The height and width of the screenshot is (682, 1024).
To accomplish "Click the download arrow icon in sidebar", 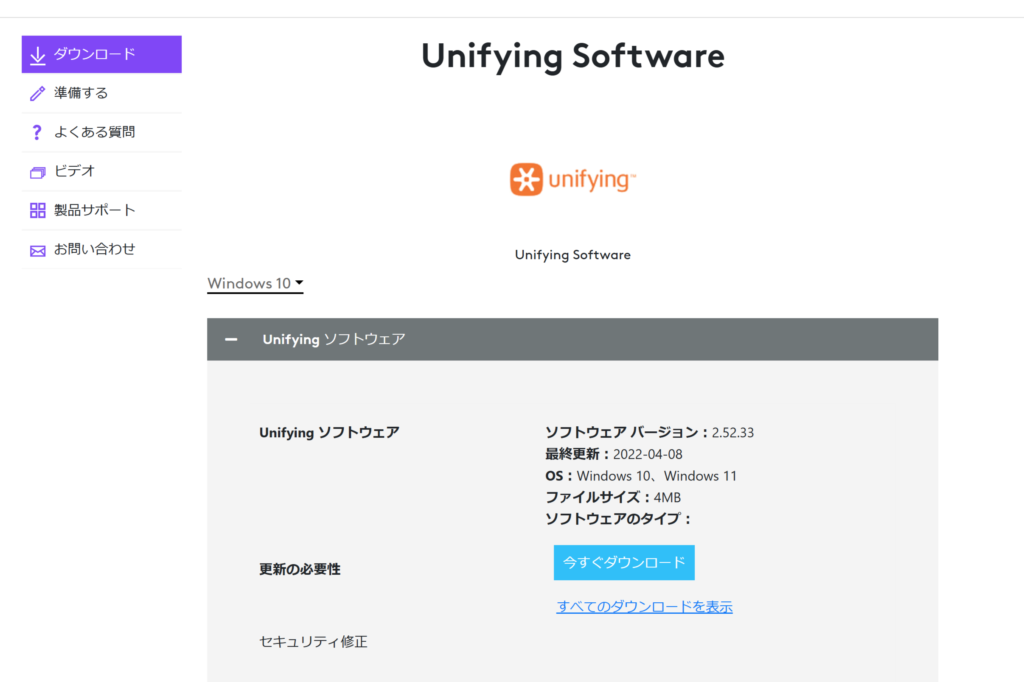I will click(x=37, y=56).
